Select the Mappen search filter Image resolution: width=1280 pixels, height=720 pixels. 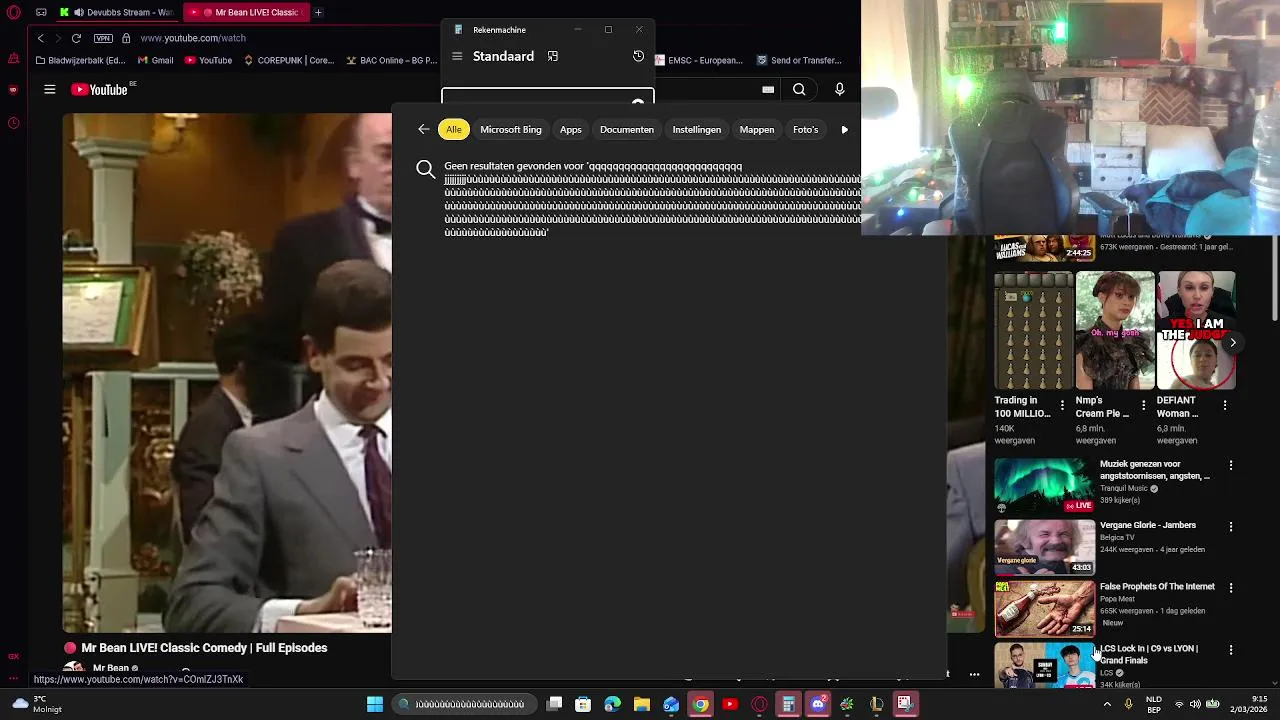click(x=756, y=129)
